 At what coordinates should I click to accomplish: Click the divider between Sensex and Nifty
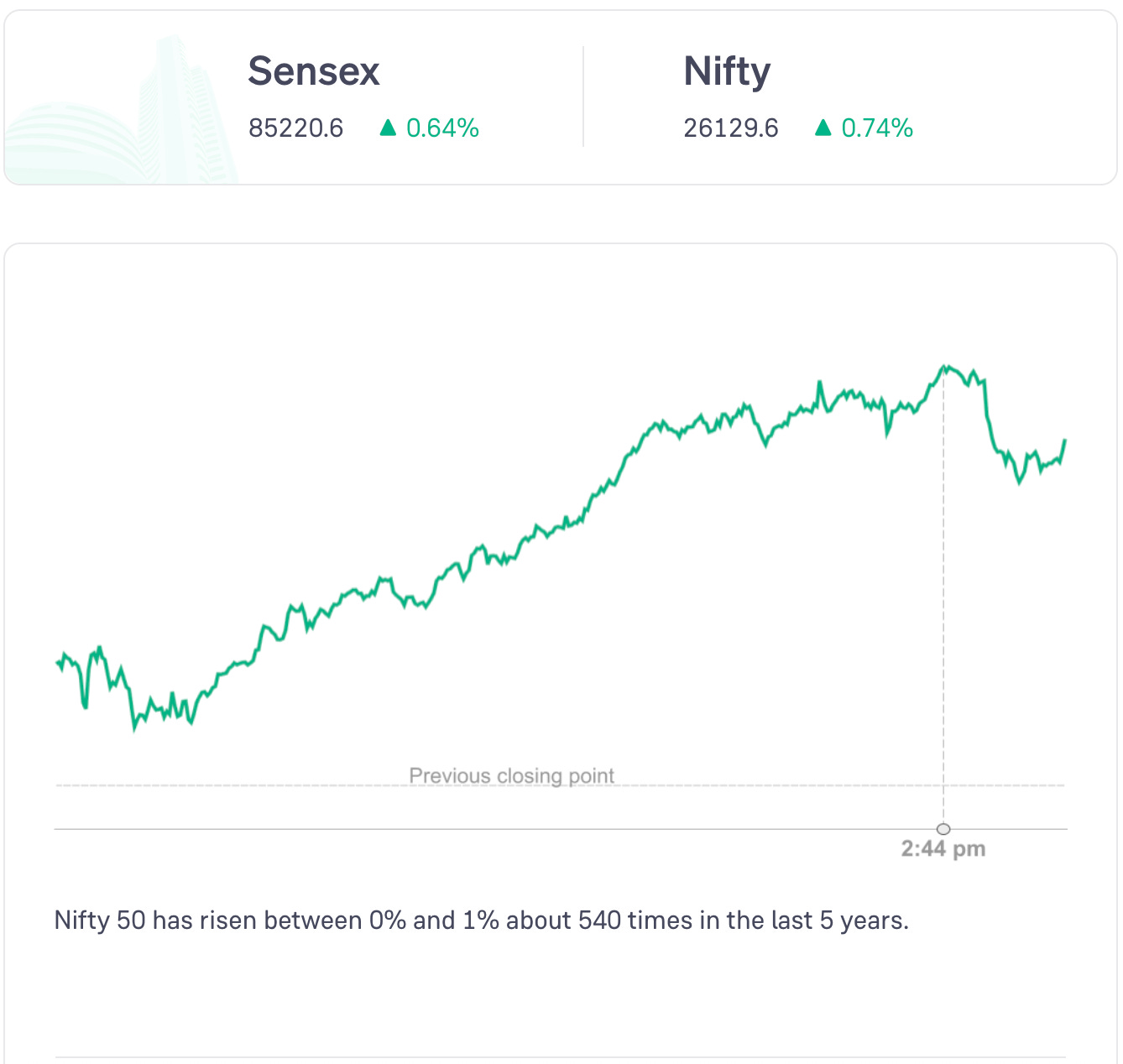click(583, 96)
